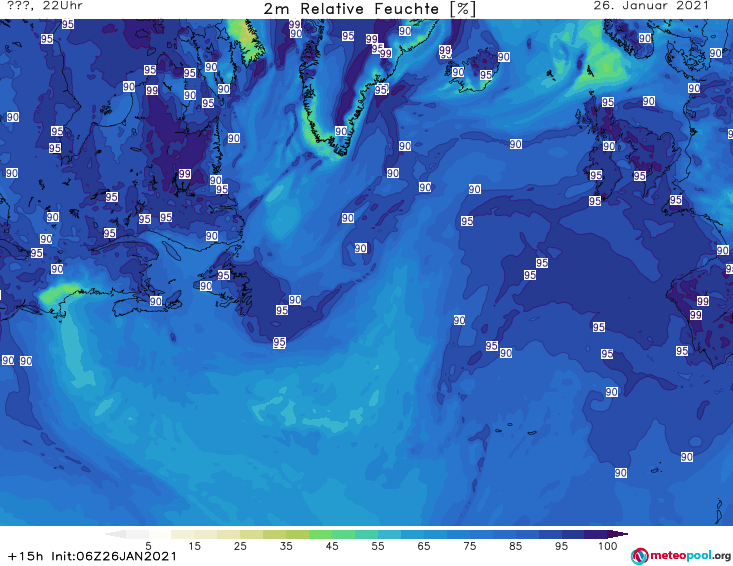Click the date '26. Januar 2021'

coord(651,6)
